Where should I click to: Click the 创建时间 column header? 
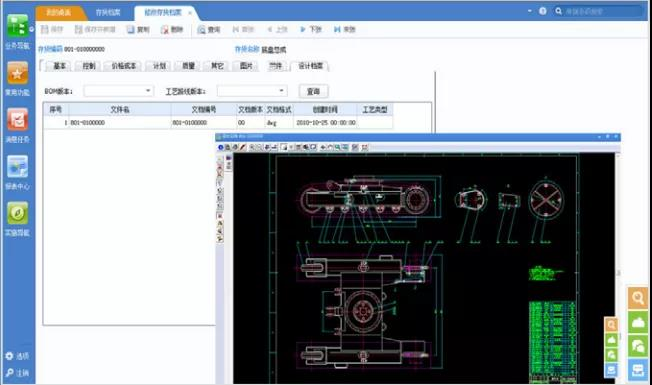pyautogui.click(x=325, y=109)
